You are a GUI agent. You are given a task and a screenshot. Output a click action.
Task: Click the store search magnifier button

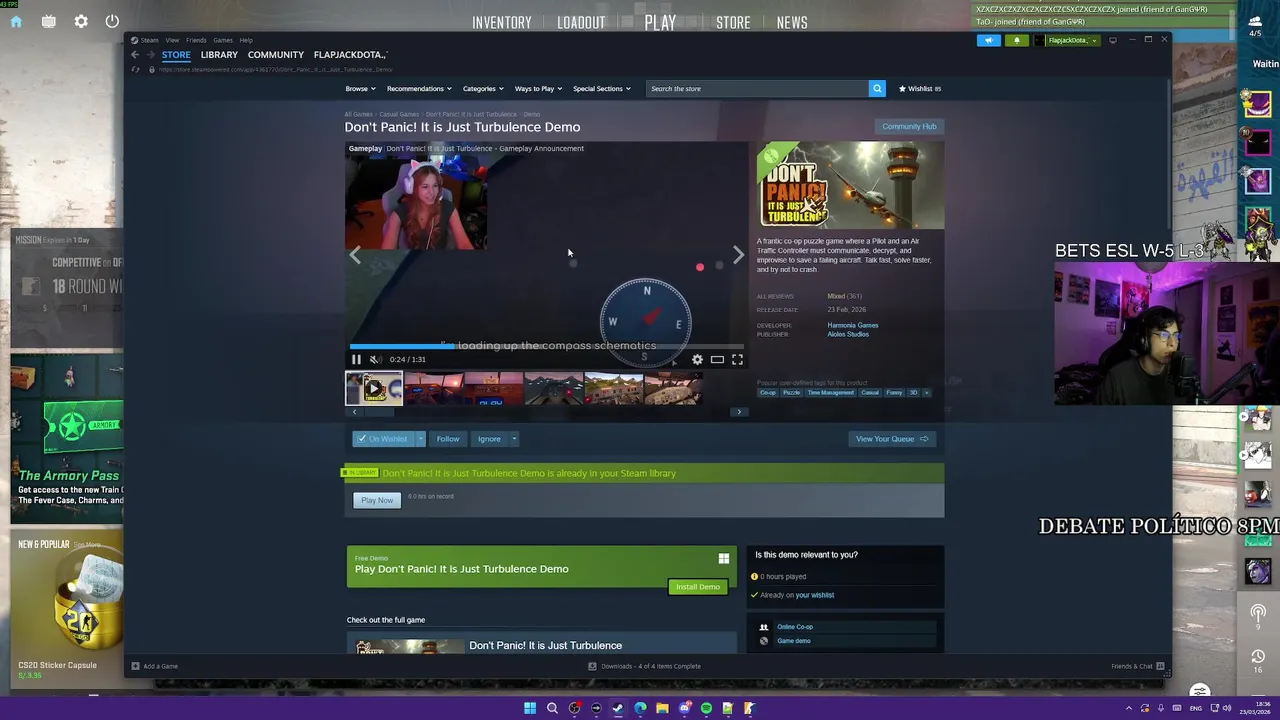tap(877, 88)
